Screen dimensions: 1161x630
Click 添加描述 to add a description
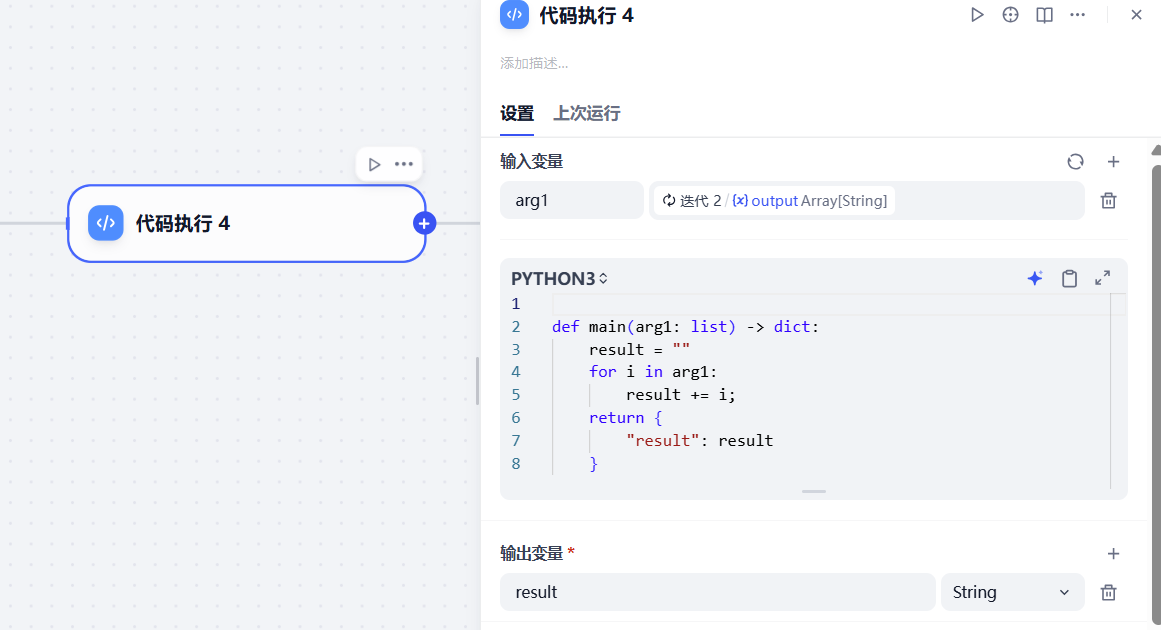coord(534,62)
